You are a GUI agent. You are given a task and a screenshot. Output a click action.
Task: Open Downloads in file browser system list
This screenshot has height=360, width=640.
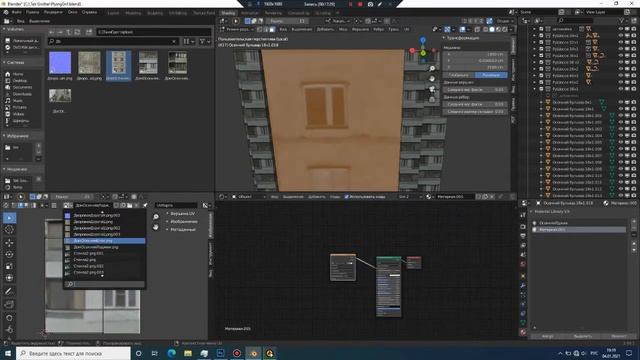tap(22, 94)
